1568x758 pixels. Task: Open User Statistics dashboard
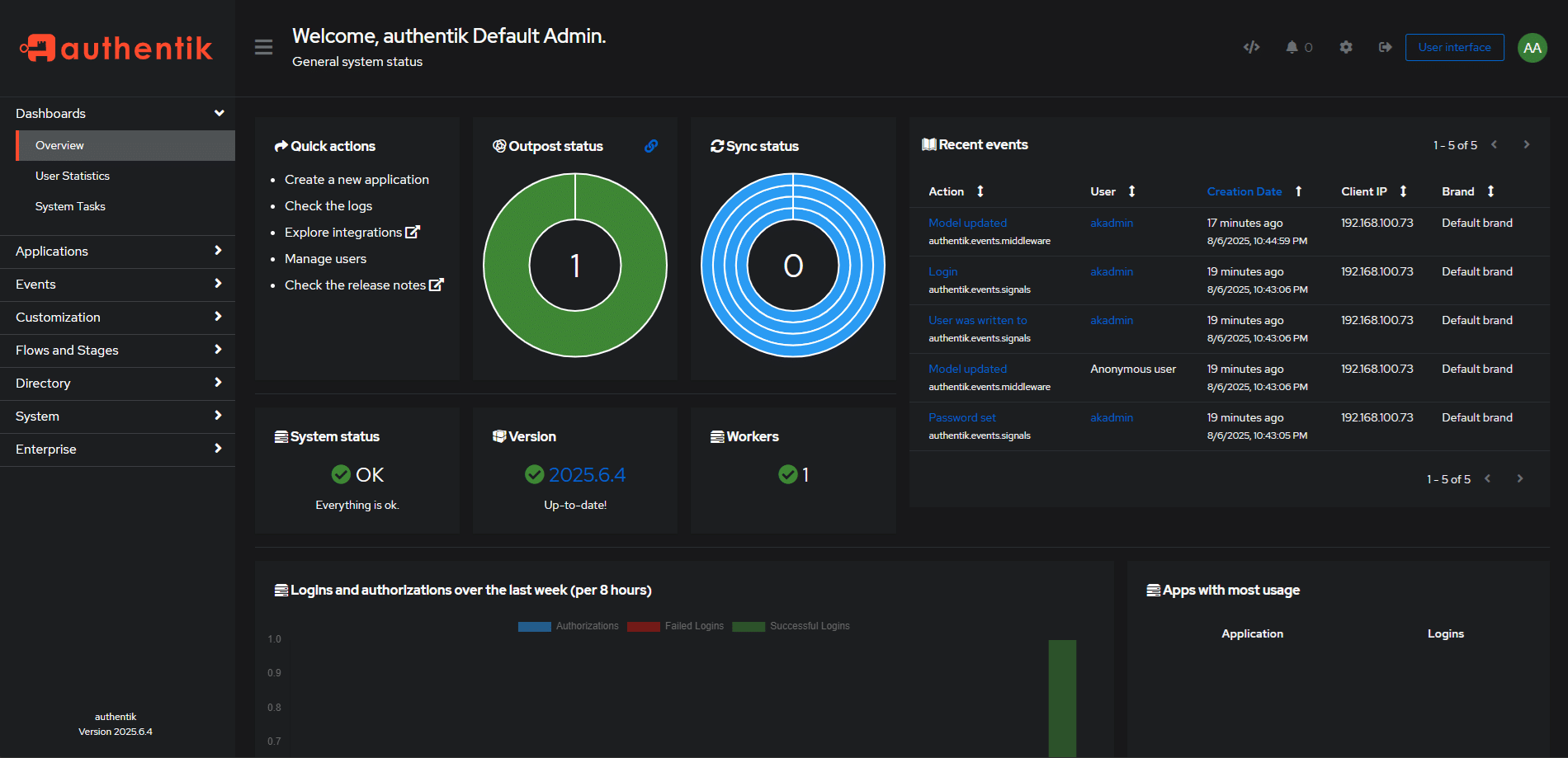(x=125, y=176)
